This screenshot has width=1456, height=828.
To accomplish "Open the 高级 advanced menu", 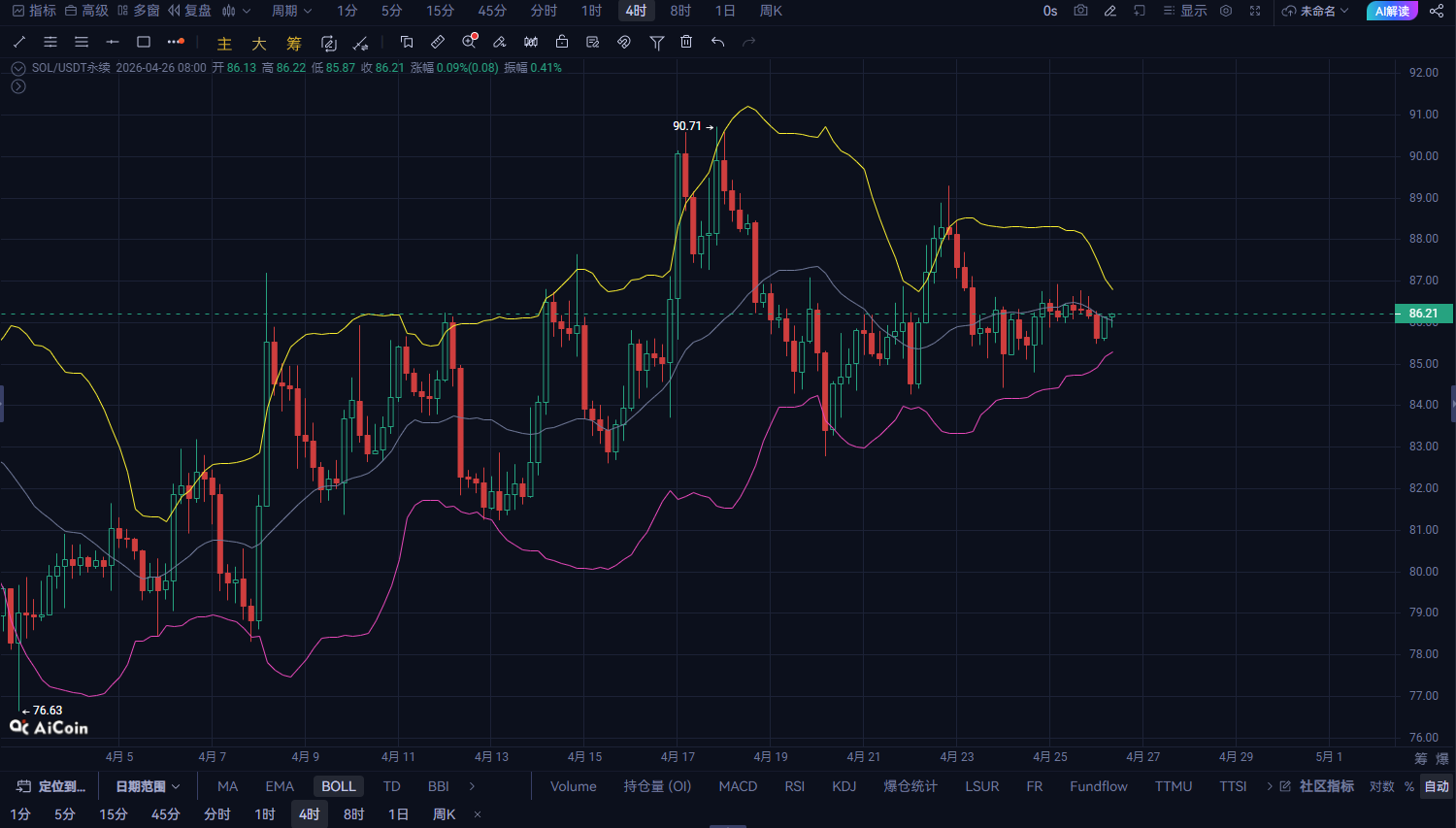I will pyautogui.click(x=86, y=11).
